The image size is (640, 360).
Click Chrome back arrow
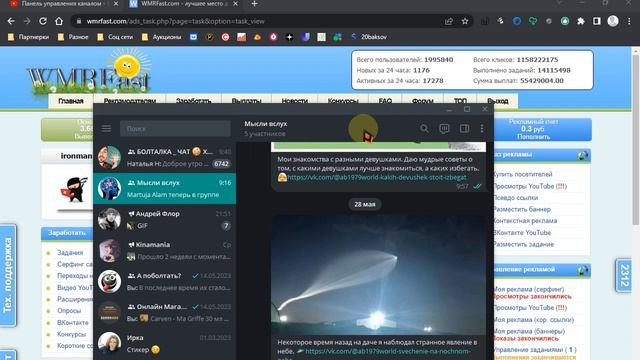11,21
